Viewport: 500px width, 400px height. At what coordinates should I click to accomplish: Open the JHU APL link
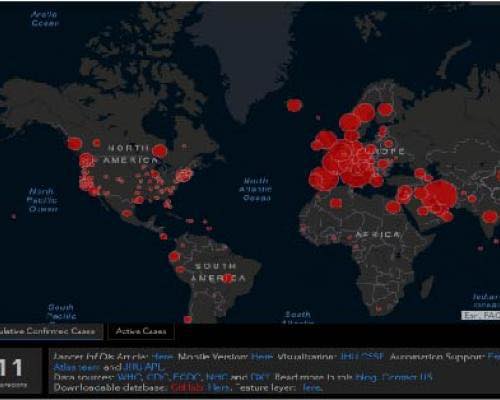[x=143, y=367]
